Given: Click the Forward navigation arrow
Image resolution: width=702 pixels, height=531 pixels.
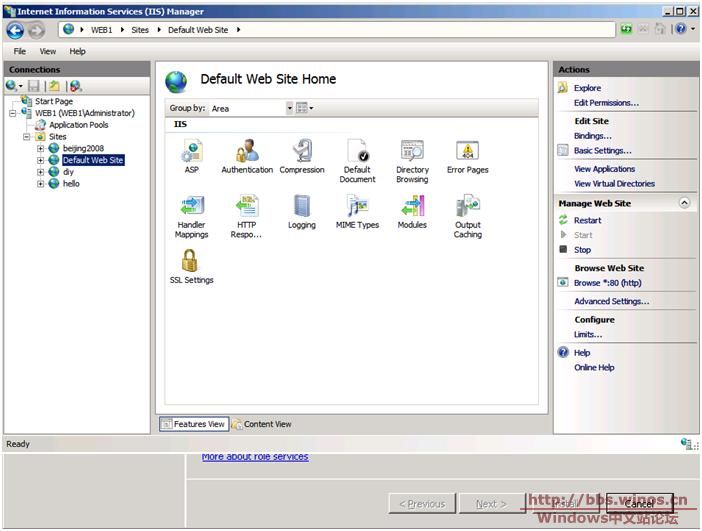Looking at the screenshot, I should (36, 30).
